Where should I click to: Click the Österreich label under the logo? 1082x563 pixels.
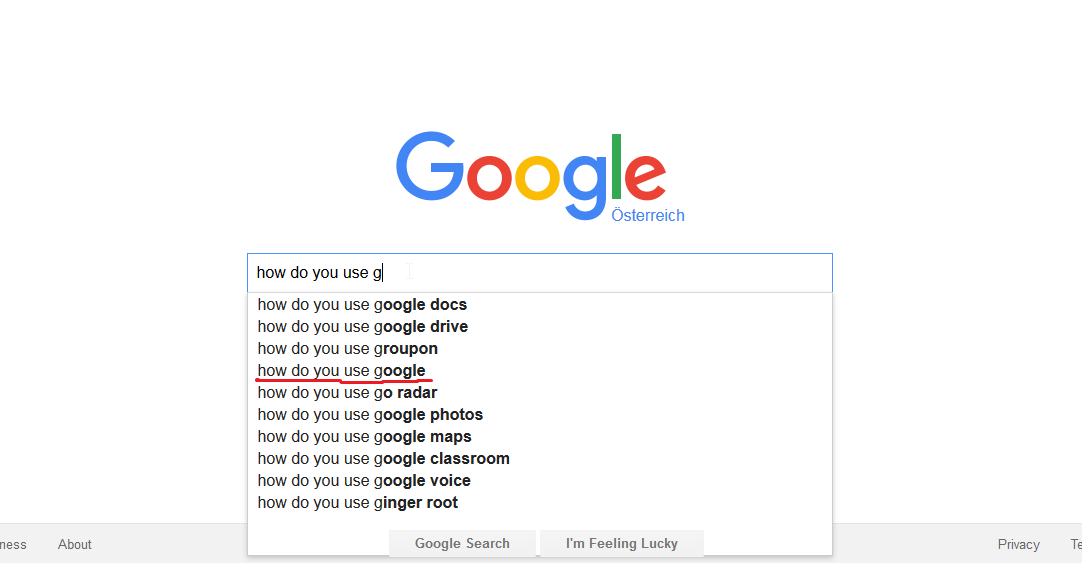click(648, 215)
